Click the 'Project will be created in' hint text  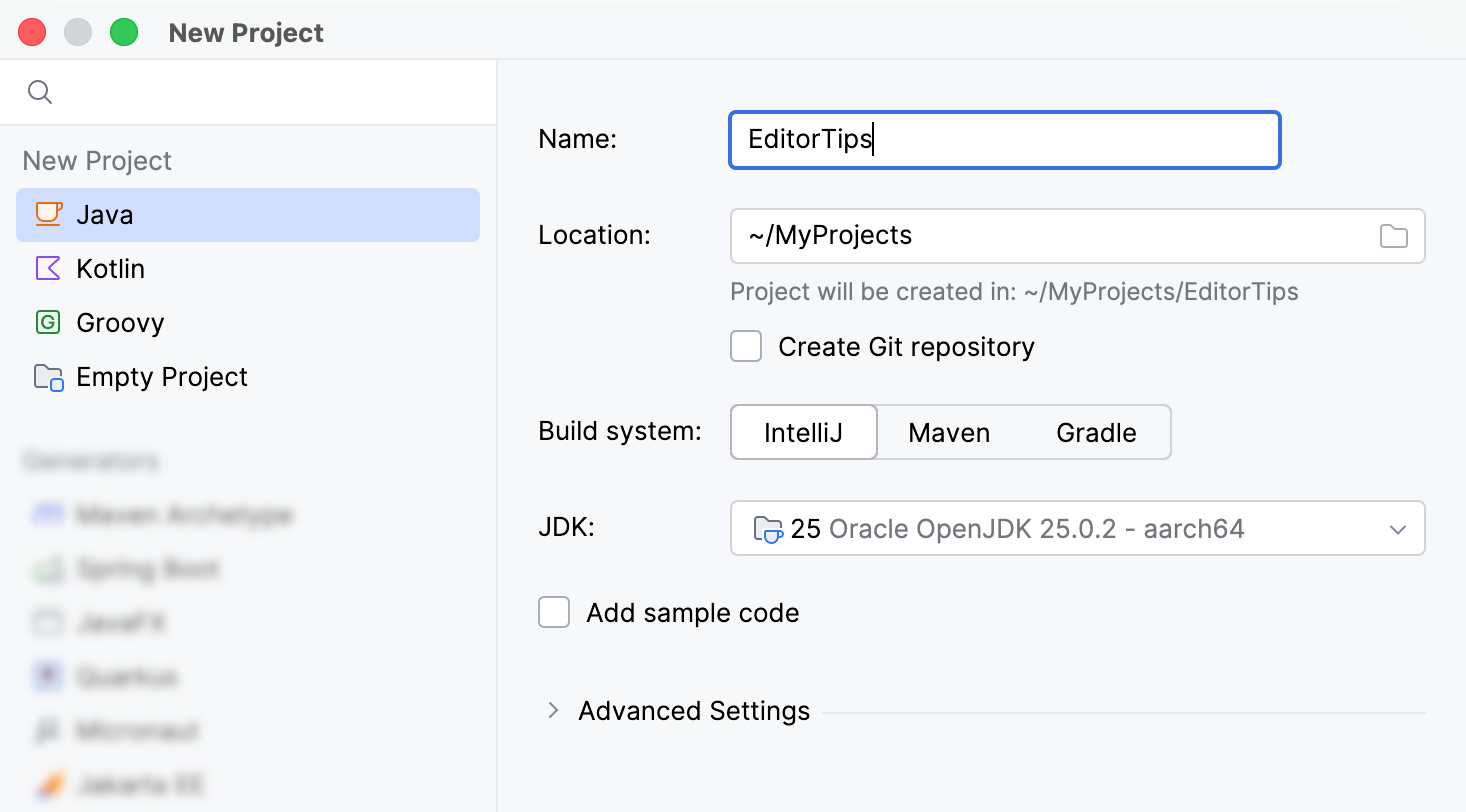pyautogui.click(x=1014, y=292)
